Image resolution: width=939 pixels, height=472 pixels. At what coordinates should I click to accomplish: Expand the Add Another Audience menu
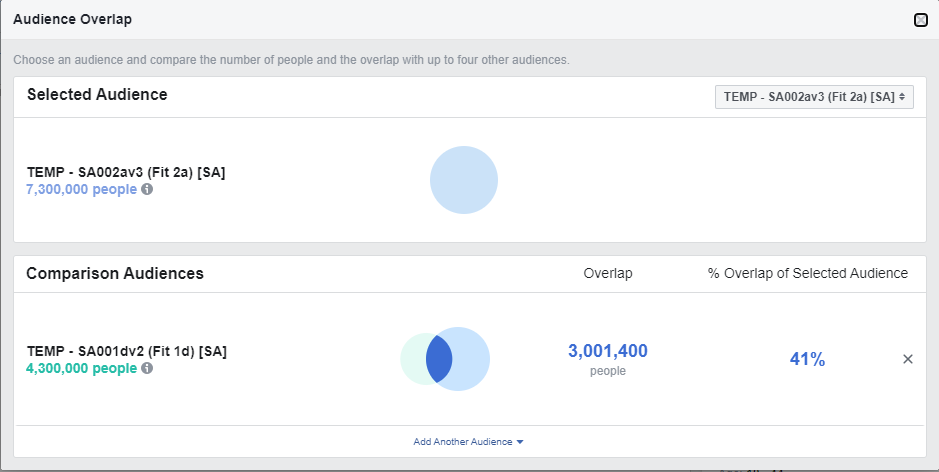(x=469, y=441)
